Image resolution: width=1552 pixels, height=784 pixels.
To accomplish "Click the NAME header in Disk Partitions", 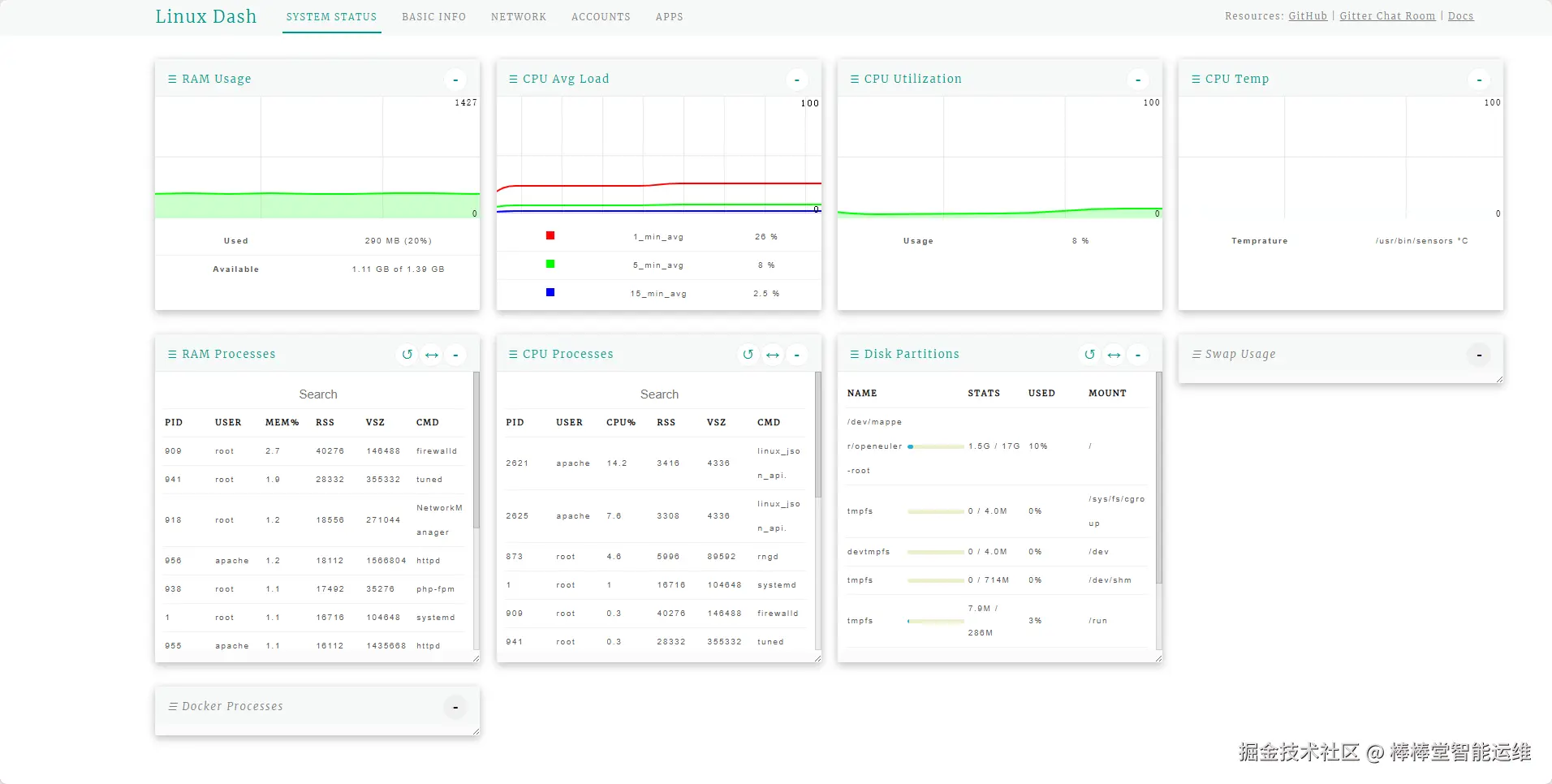I will point(862,394).
